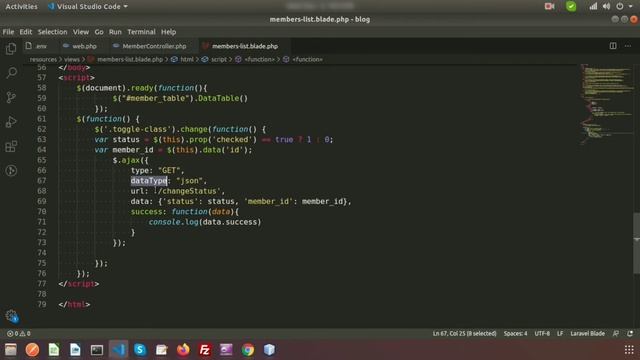Launch Files from the dock

(11, 350)
